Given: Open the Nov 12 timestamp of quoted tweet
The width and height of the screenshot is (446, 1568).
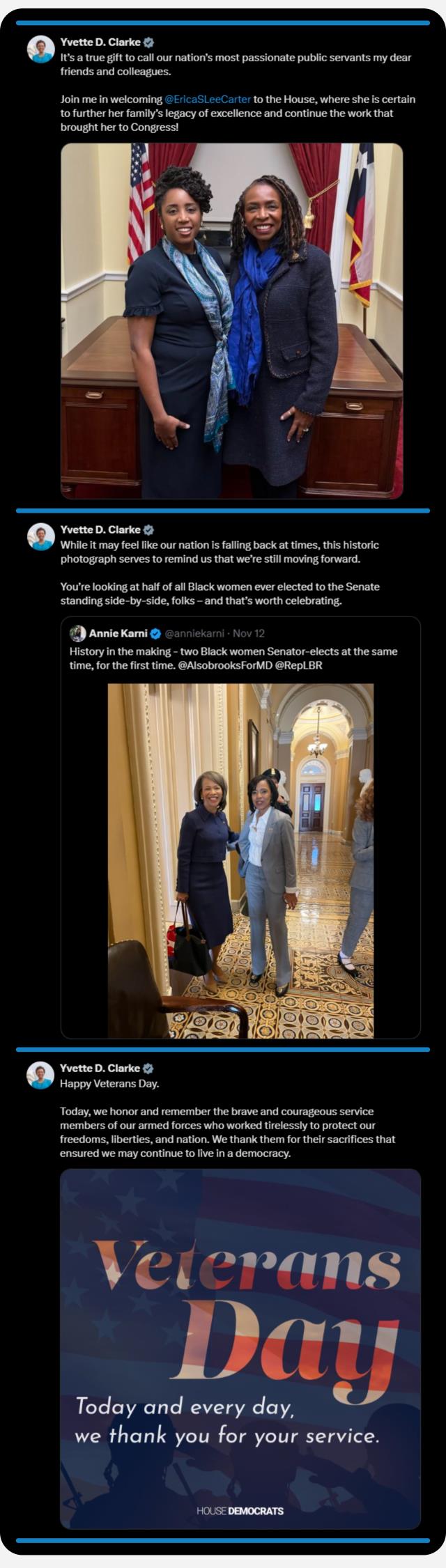Looking at the screenshot, I should coord(249,634).
